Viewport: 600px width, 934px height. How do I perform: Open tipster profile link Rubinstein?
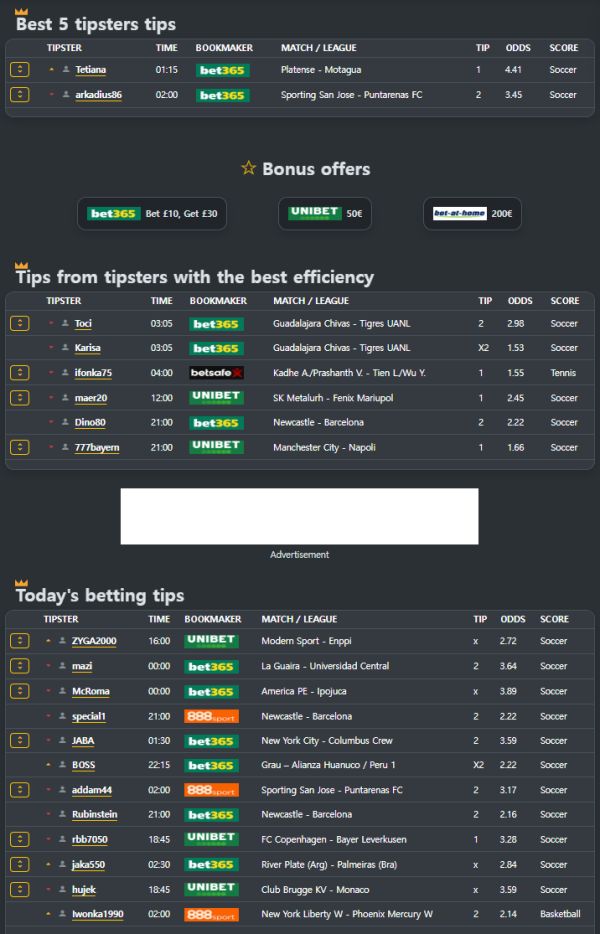94,815
